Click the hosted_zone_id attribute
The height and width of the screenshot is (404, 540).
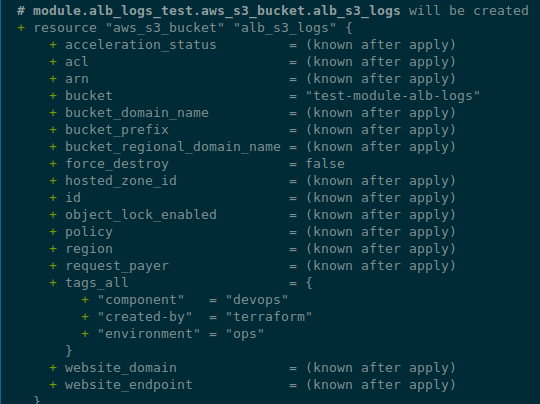click(121, 181)
